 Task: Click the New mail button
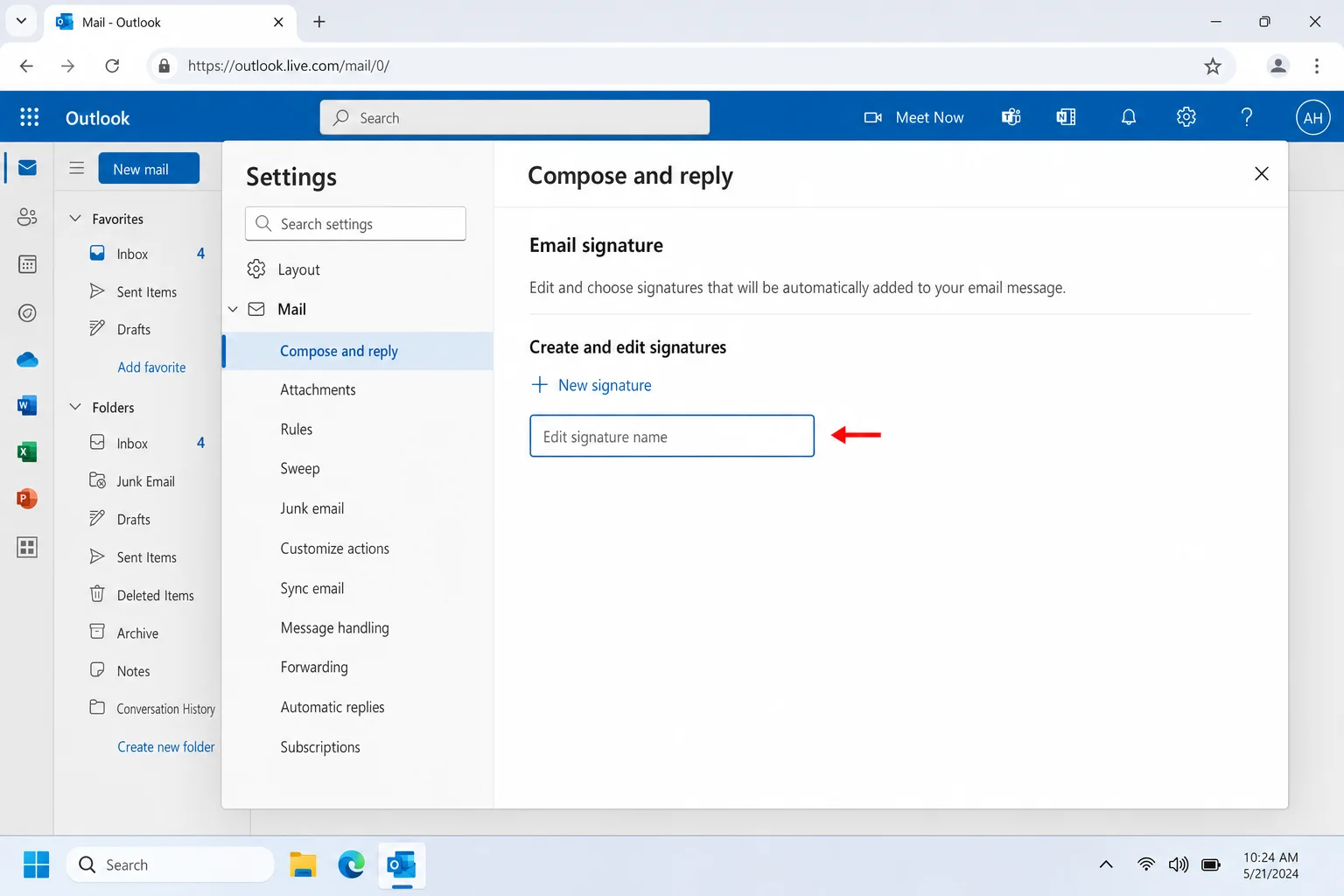pos(149,169)
